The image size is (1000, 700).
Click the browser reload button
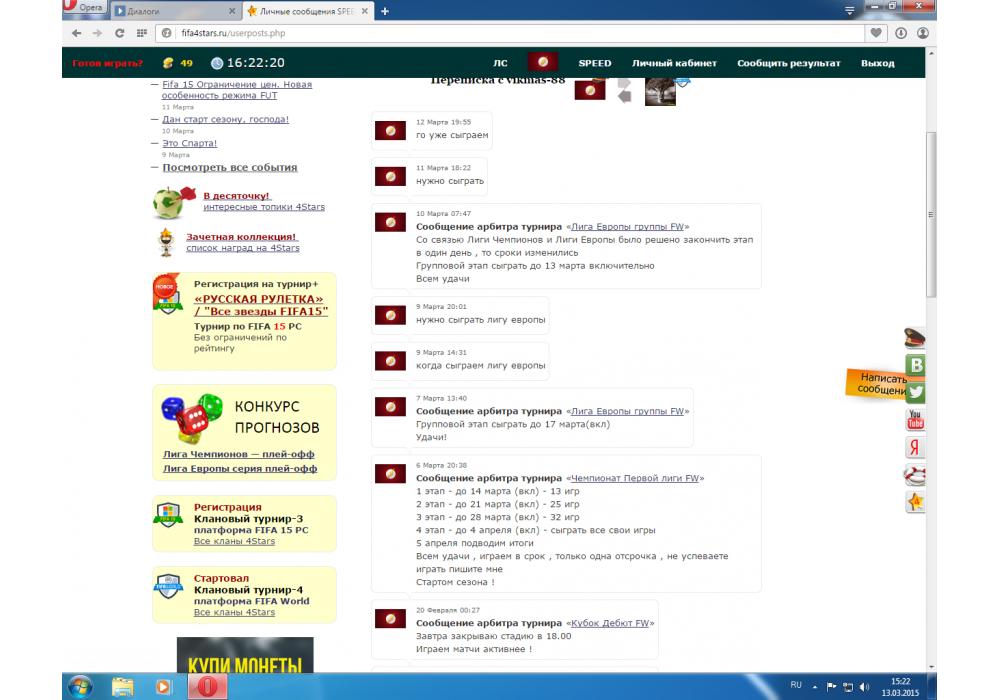click(x=120, y=33)
